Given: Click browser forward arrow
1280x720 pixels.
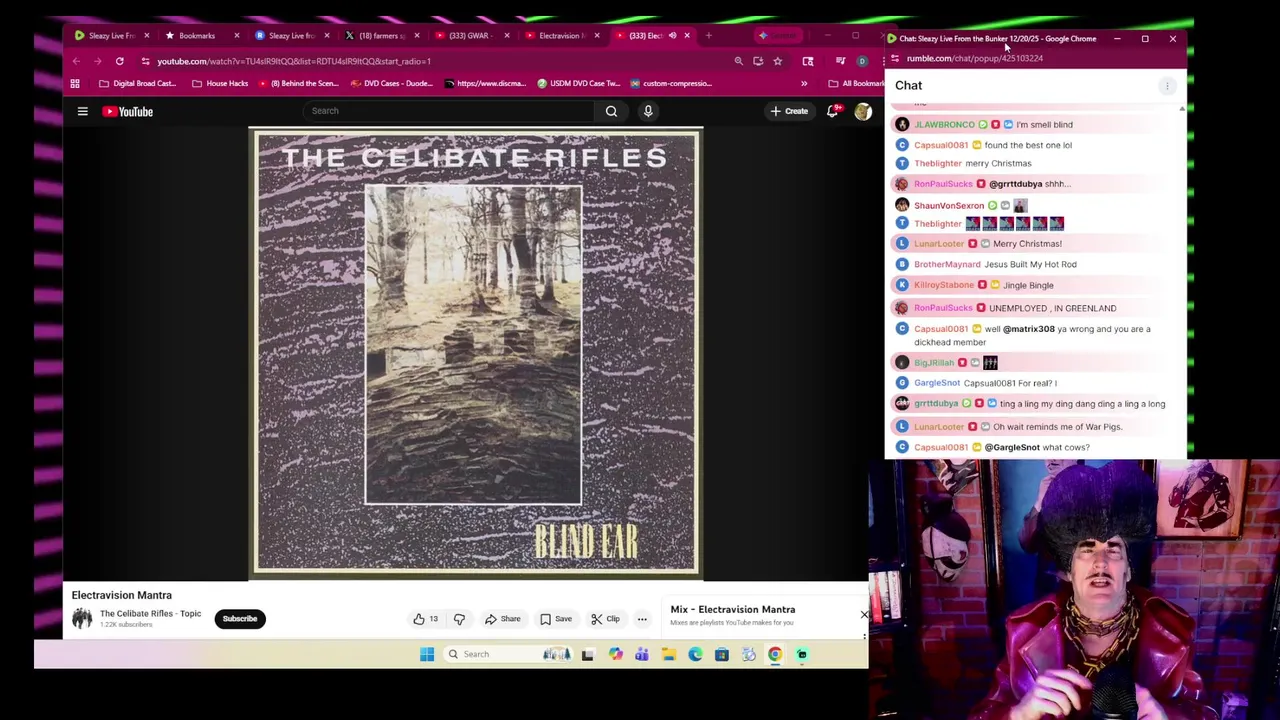Looking at the screenshot, I should pyautogui.click(x=98, y=61).
